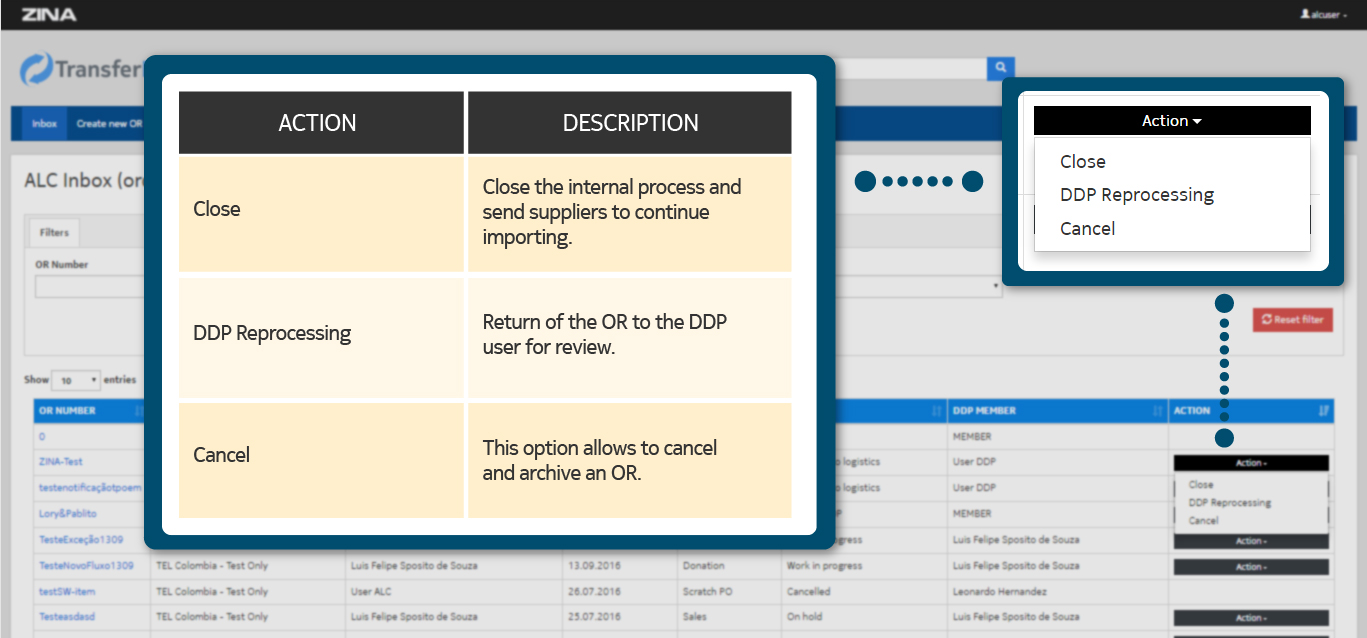Click the sort arrows in OR NUMBER column header

[138, 411]
